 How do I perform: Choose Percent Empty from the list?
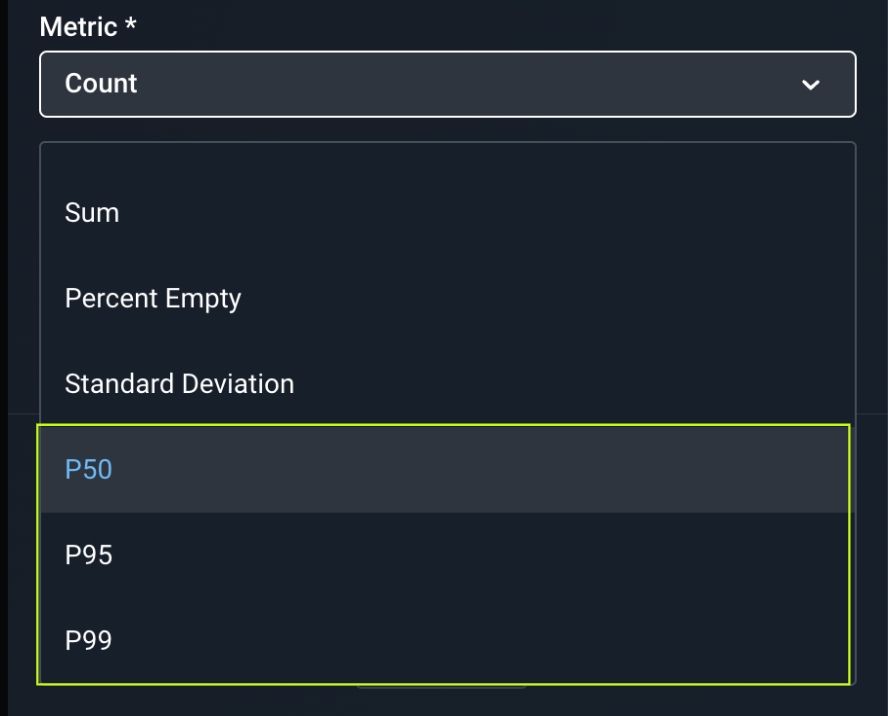coord(153,298)
